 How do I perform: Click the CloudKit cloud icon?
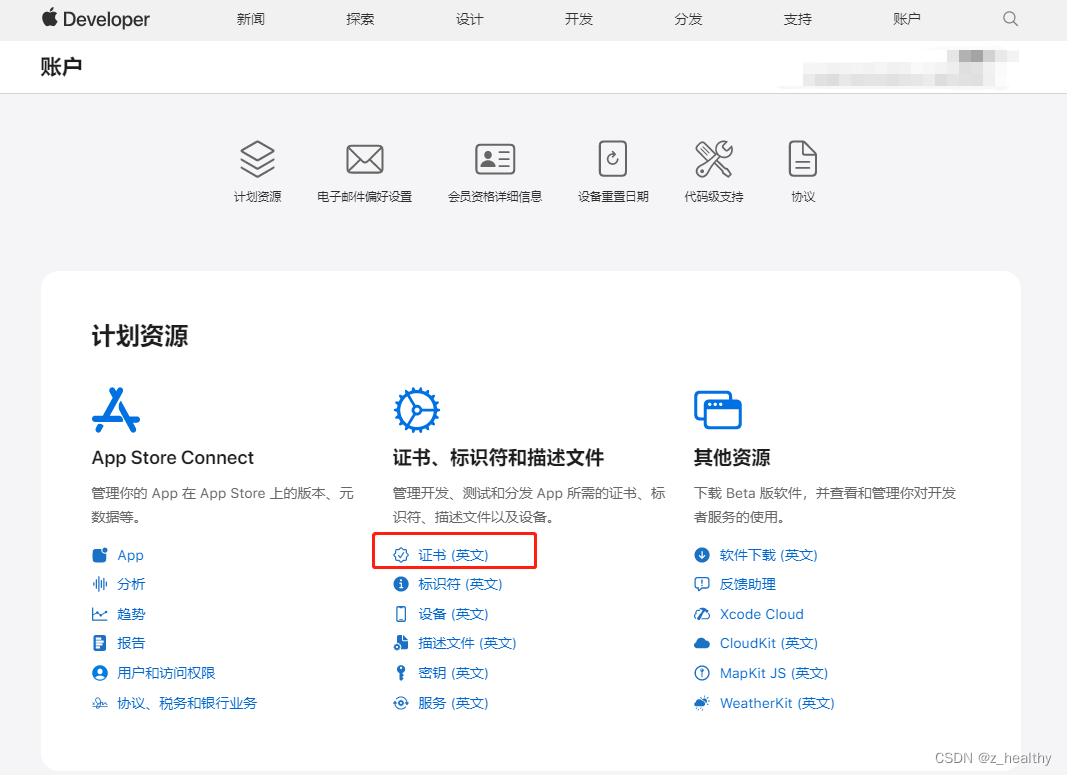[702, 643]
